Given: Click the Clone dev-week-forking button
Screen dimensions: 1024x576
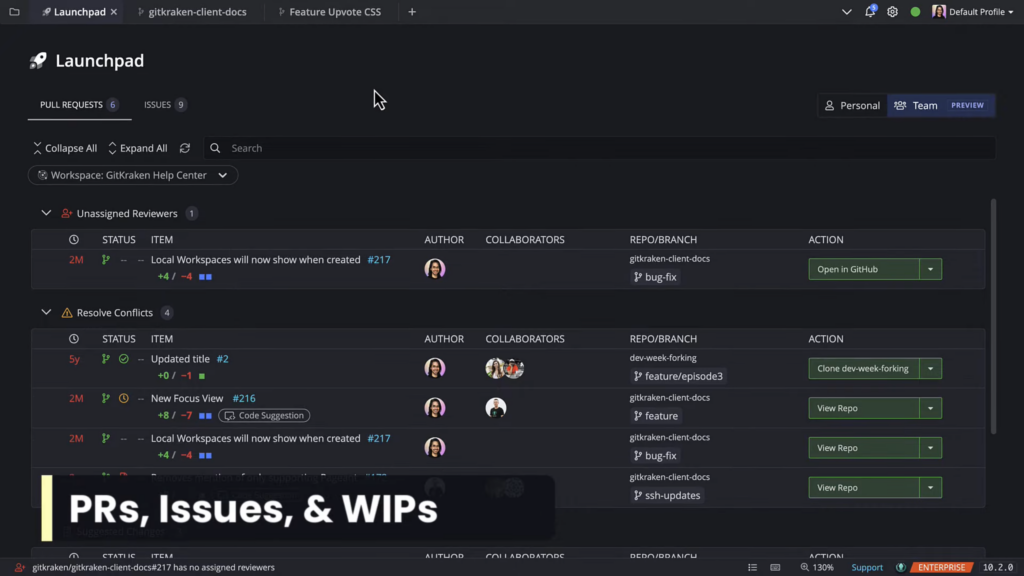Looking at the screenshot, I should [x=864, y=368].
